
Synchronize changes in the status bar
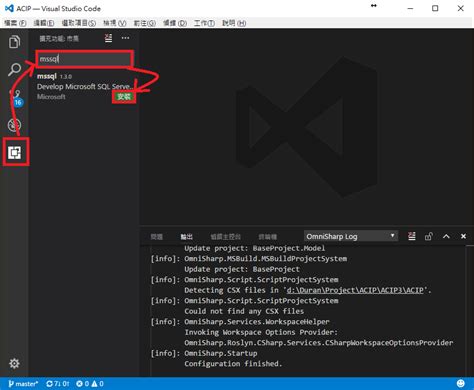pos(58,384)
